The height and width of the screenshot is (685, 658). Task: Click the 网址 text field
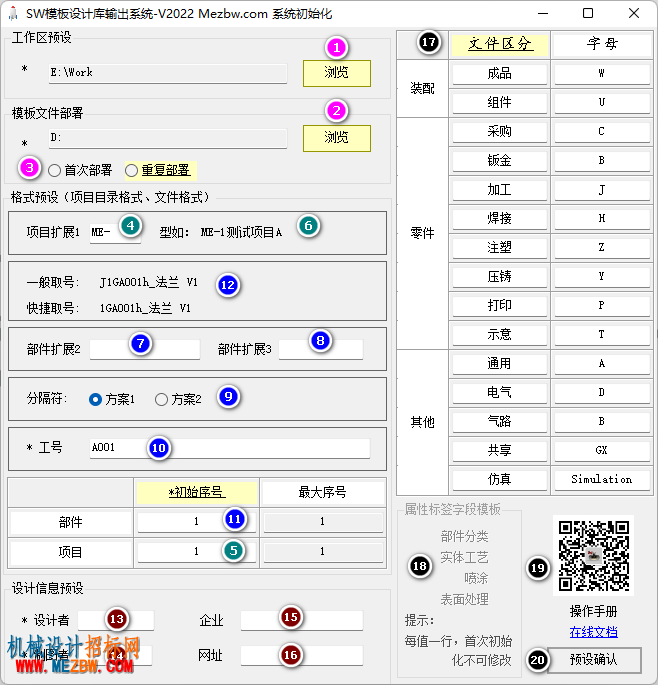(x=301, y=656)
